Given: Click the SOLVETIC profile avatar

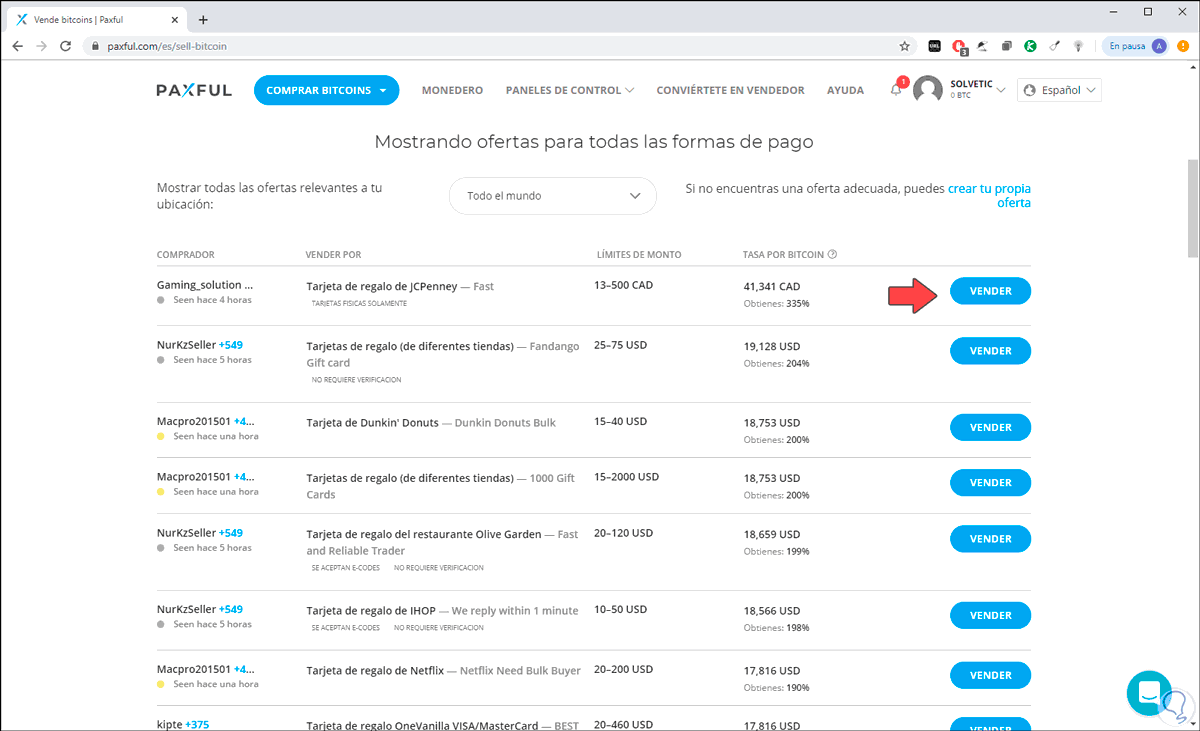Looking at the screenshot, I should (x=928, y=90).
